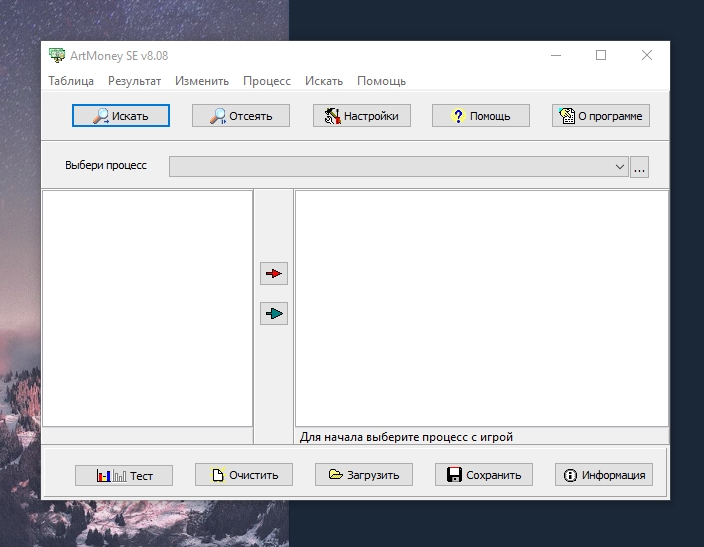The image size is (704, 547).
Task: Open О программе about button
Action: click(601, 116)
